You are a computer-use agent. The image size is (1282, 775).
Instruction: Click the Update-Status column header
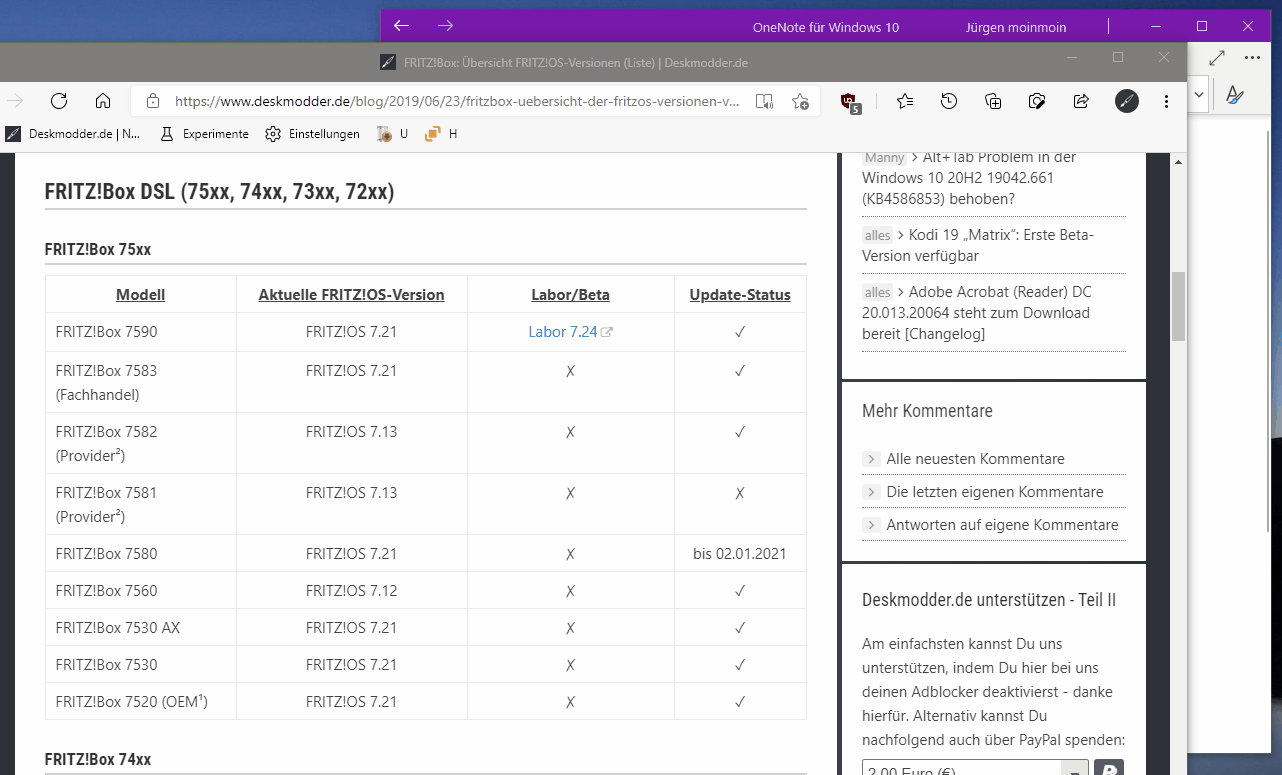(x=740, y=295)
